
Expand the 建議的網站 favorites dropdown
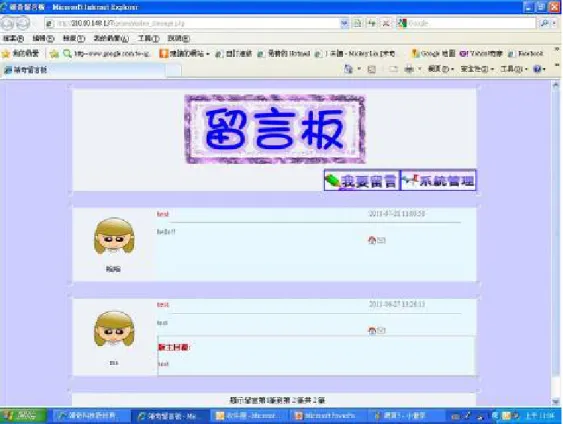point(185,53)
